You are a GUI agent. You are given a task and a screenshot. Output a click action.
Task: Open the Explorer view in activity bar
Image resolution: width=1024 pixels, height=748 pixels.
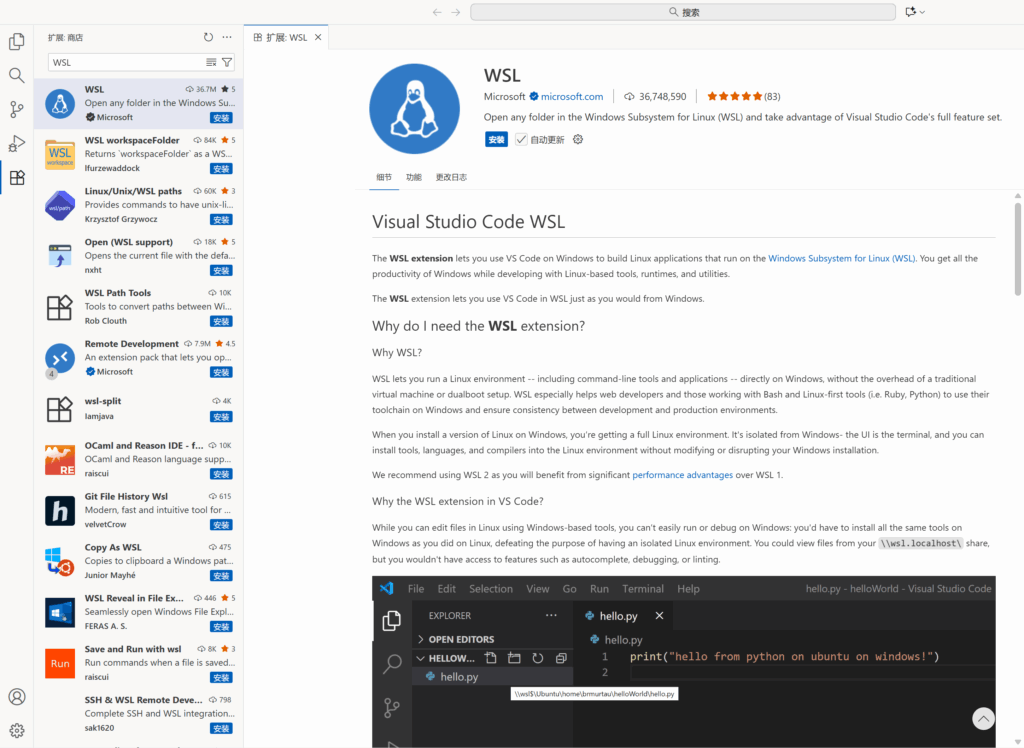point(16,42)
